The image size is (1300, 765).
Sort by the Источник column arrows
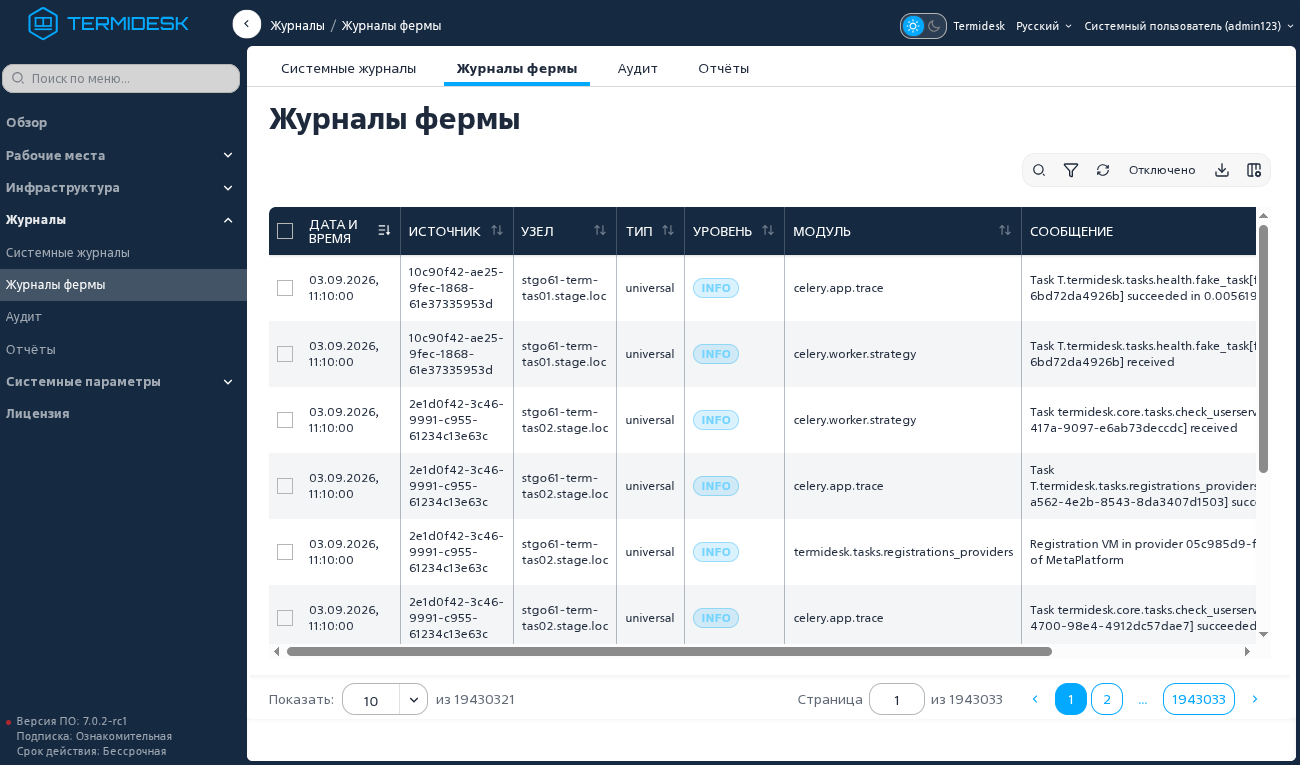pos(497,230)
